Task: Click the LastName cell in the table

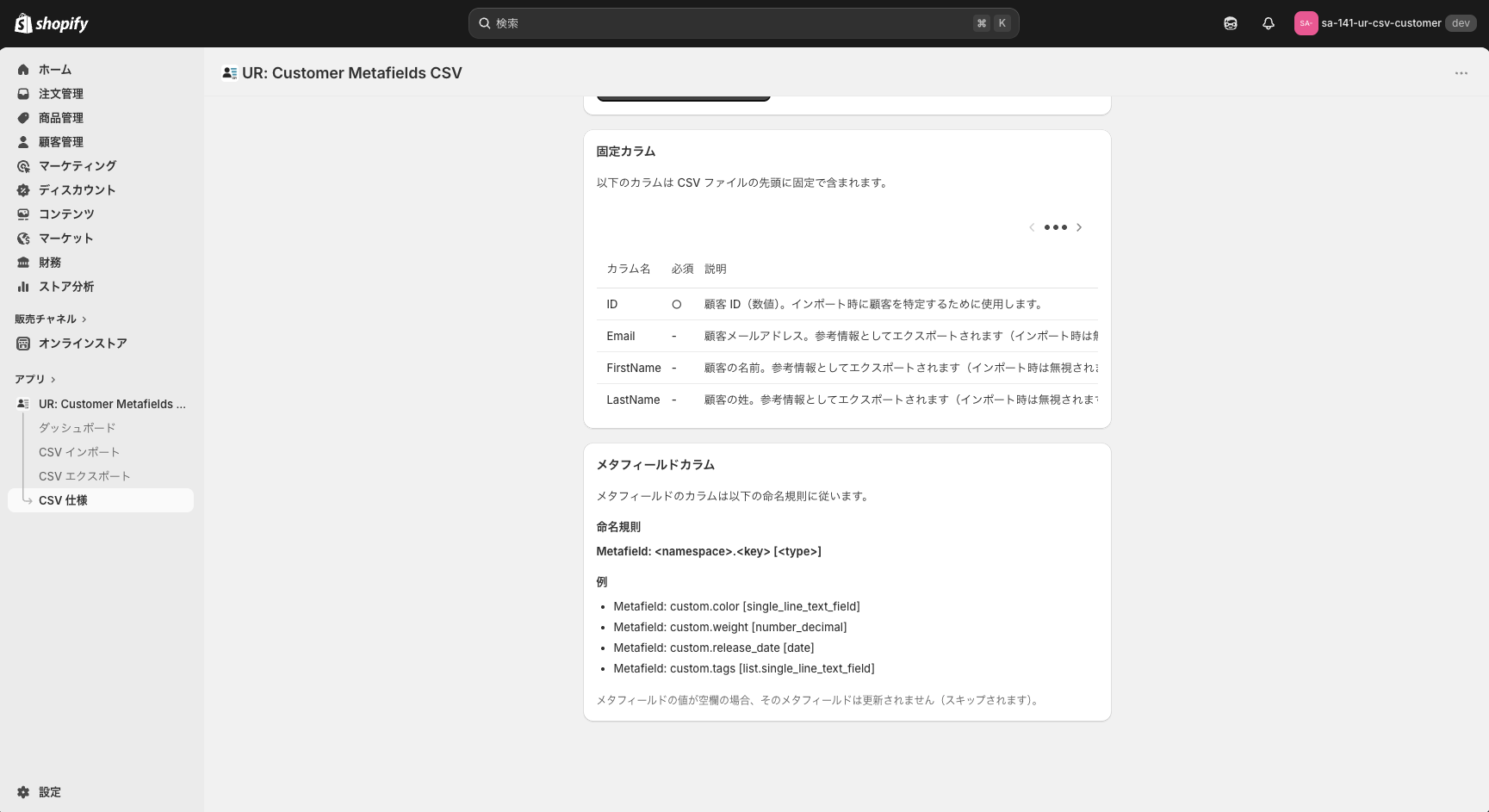Action: pyautogui.click(x=633, y=400)
